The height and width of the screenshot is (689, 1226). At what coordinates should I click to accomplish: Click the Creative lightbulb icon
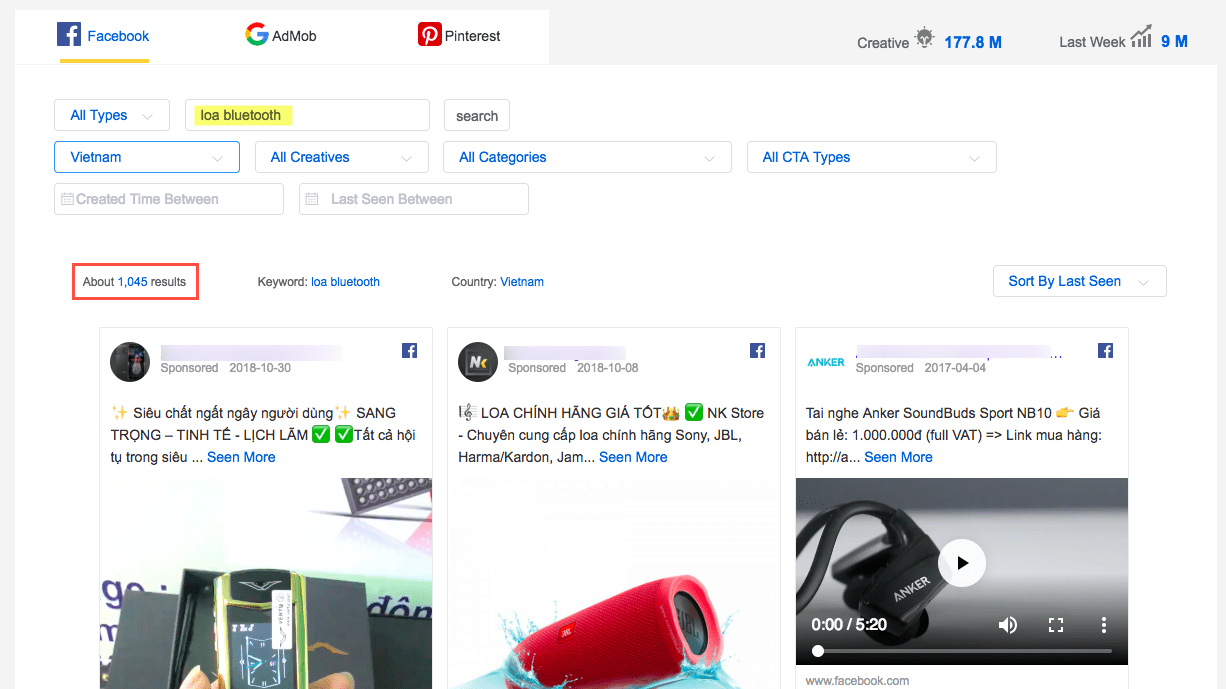click(925, 39)
